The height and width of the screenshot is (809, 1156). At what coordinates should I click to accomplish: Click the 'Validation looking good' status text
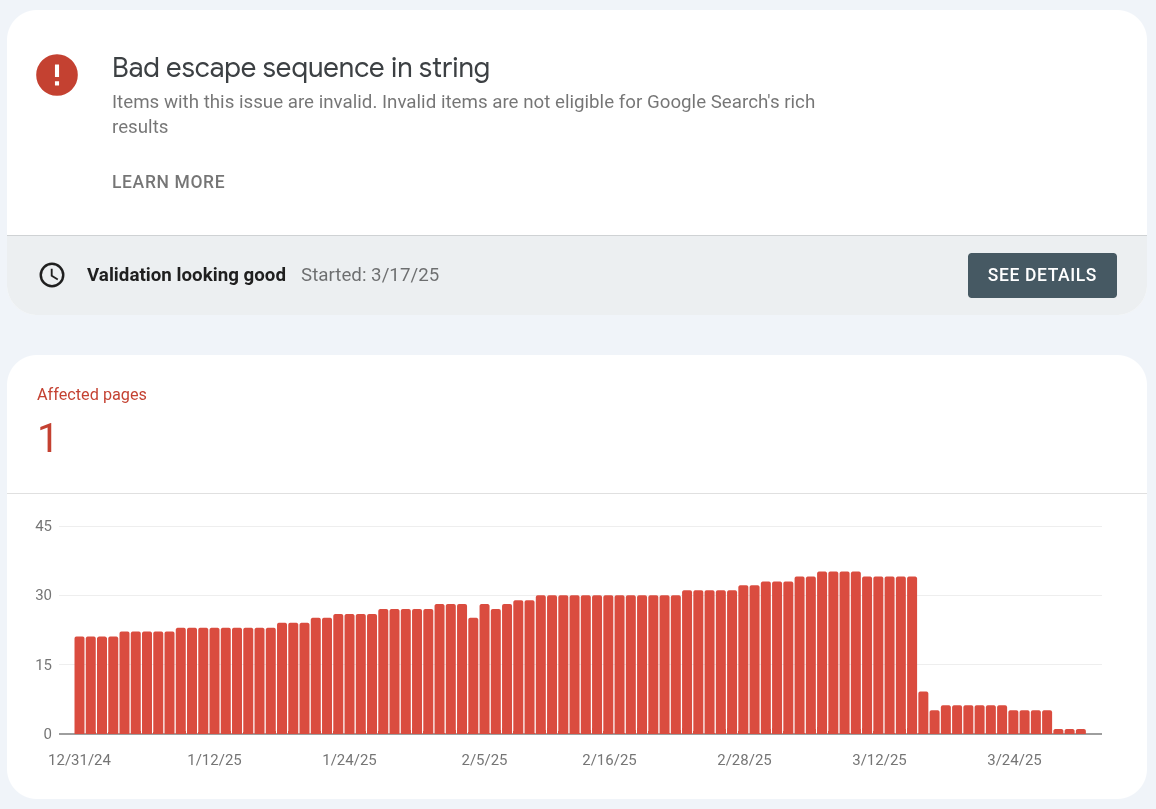[x=187, y=275]
